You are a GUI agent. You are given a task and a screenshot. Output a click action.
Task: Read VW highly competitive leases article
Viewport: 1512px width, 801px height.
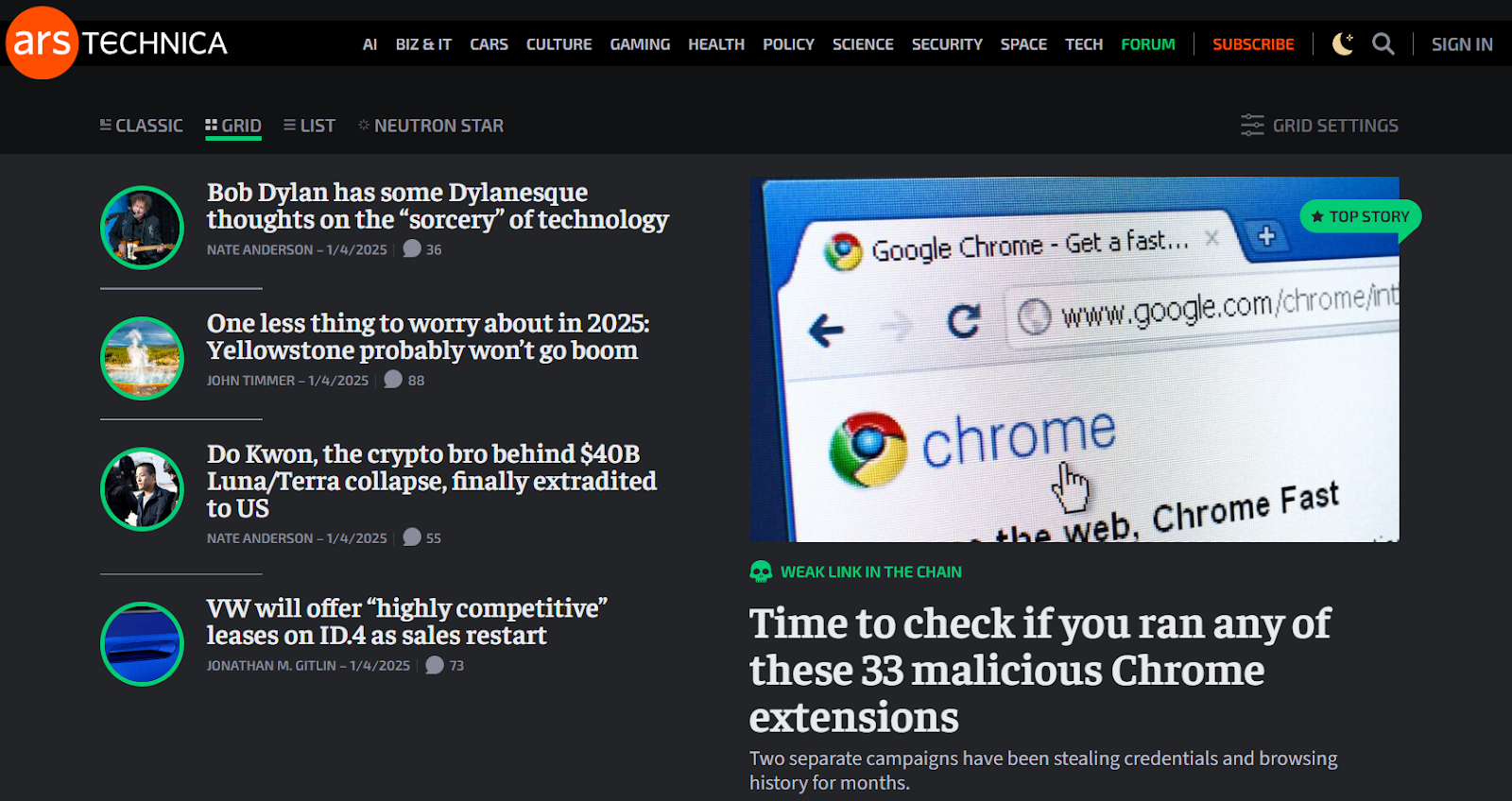(x=407, y=622)
